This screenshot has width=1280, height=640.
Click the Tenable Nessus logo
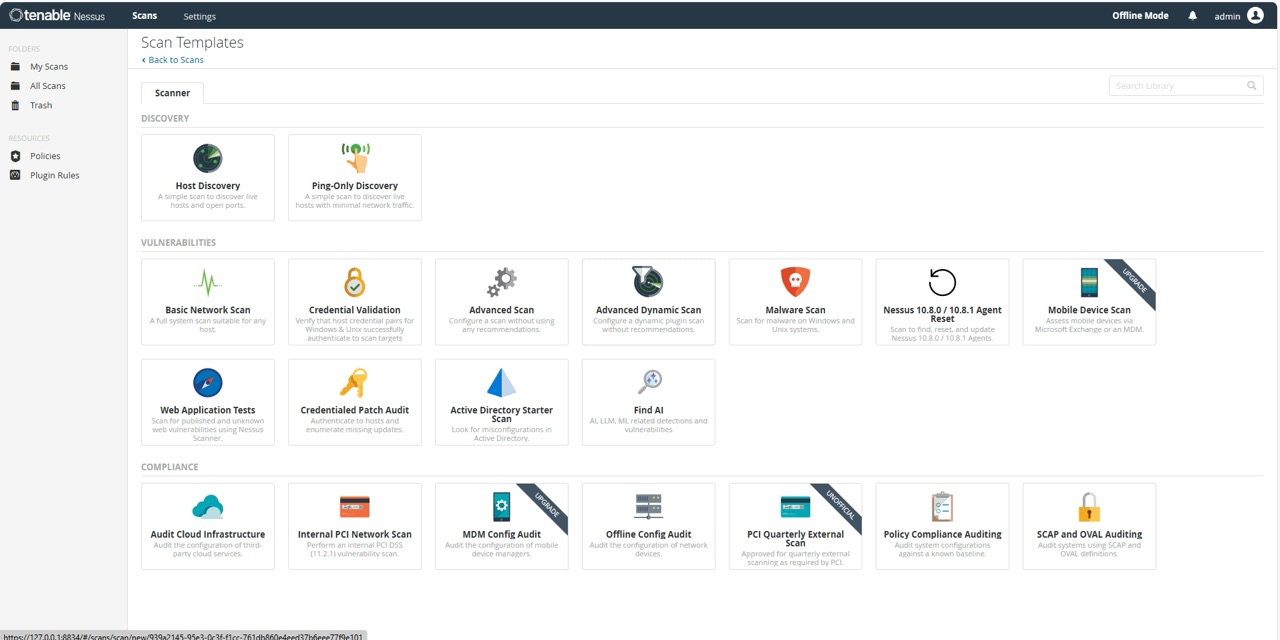click(57, 15)
